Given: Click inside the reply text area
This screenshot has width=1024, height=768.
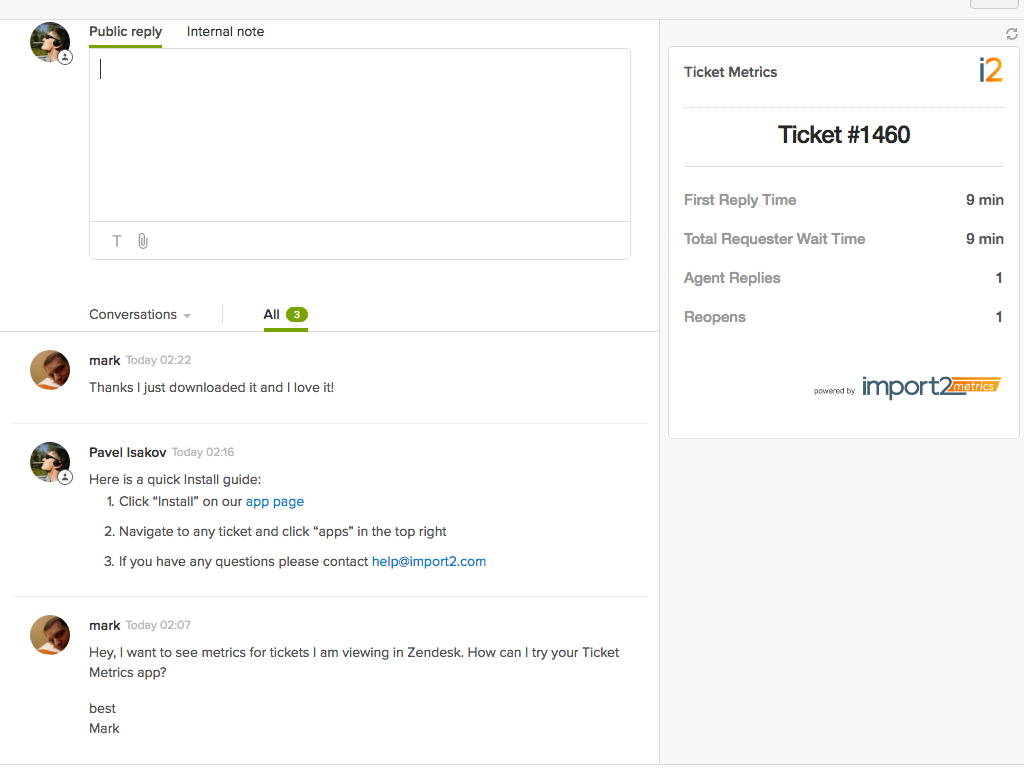Looking at the screenshot, I should 360,135.
